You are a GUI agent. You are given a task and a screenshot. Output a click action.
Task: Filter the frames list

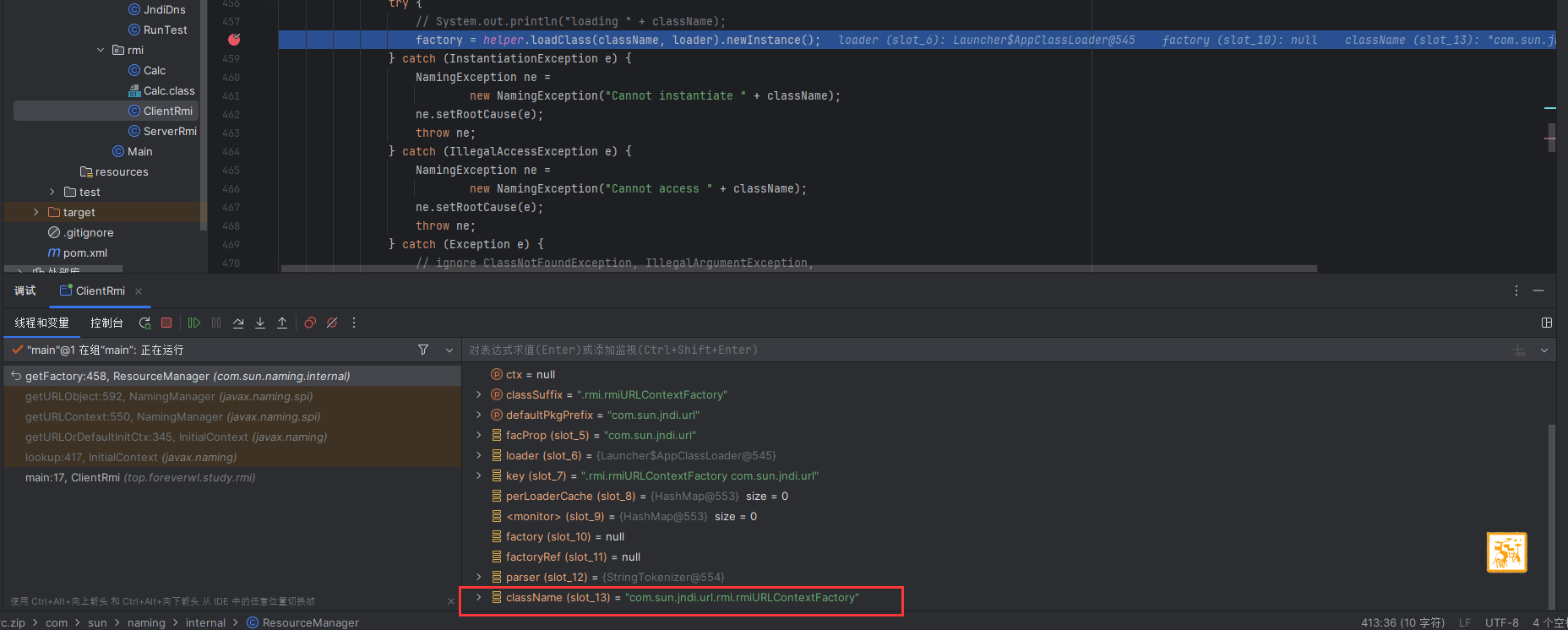(x=423, y=350)
